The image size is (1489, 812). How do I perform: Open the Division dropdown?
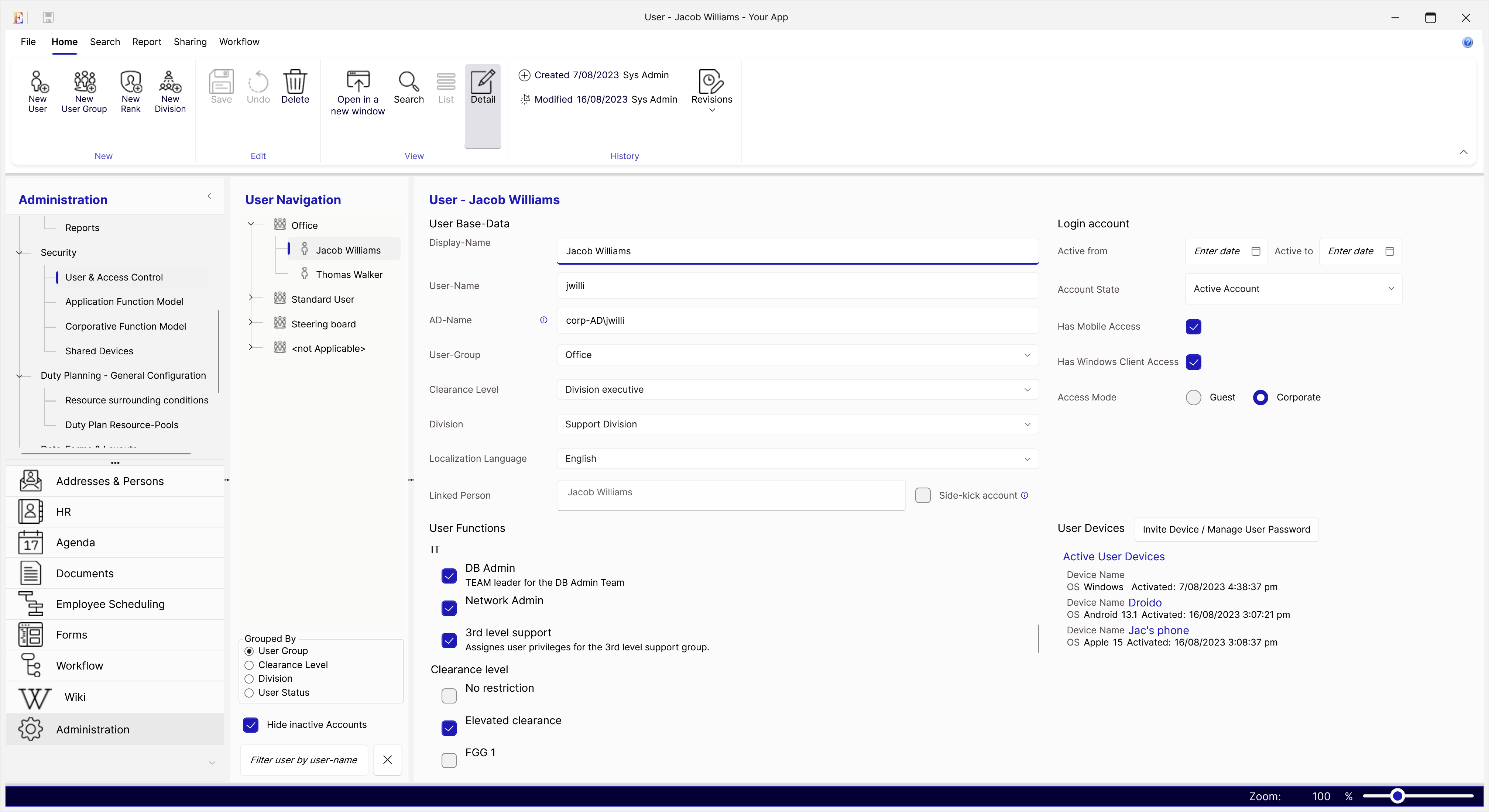point(798,424)
